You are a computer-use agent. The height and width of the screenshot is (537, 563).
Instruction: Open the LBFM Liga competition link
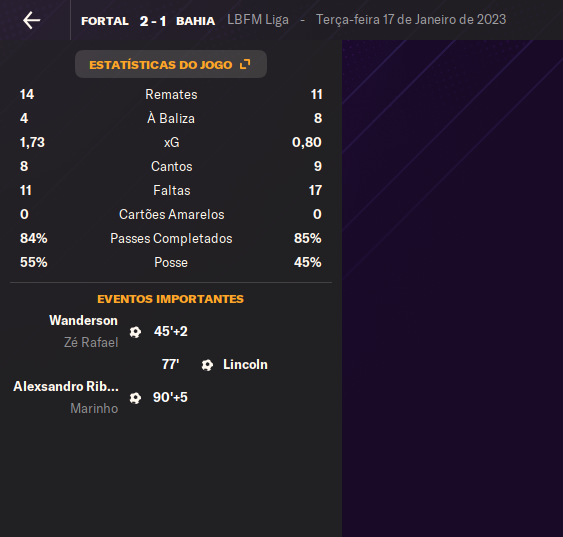258,19
